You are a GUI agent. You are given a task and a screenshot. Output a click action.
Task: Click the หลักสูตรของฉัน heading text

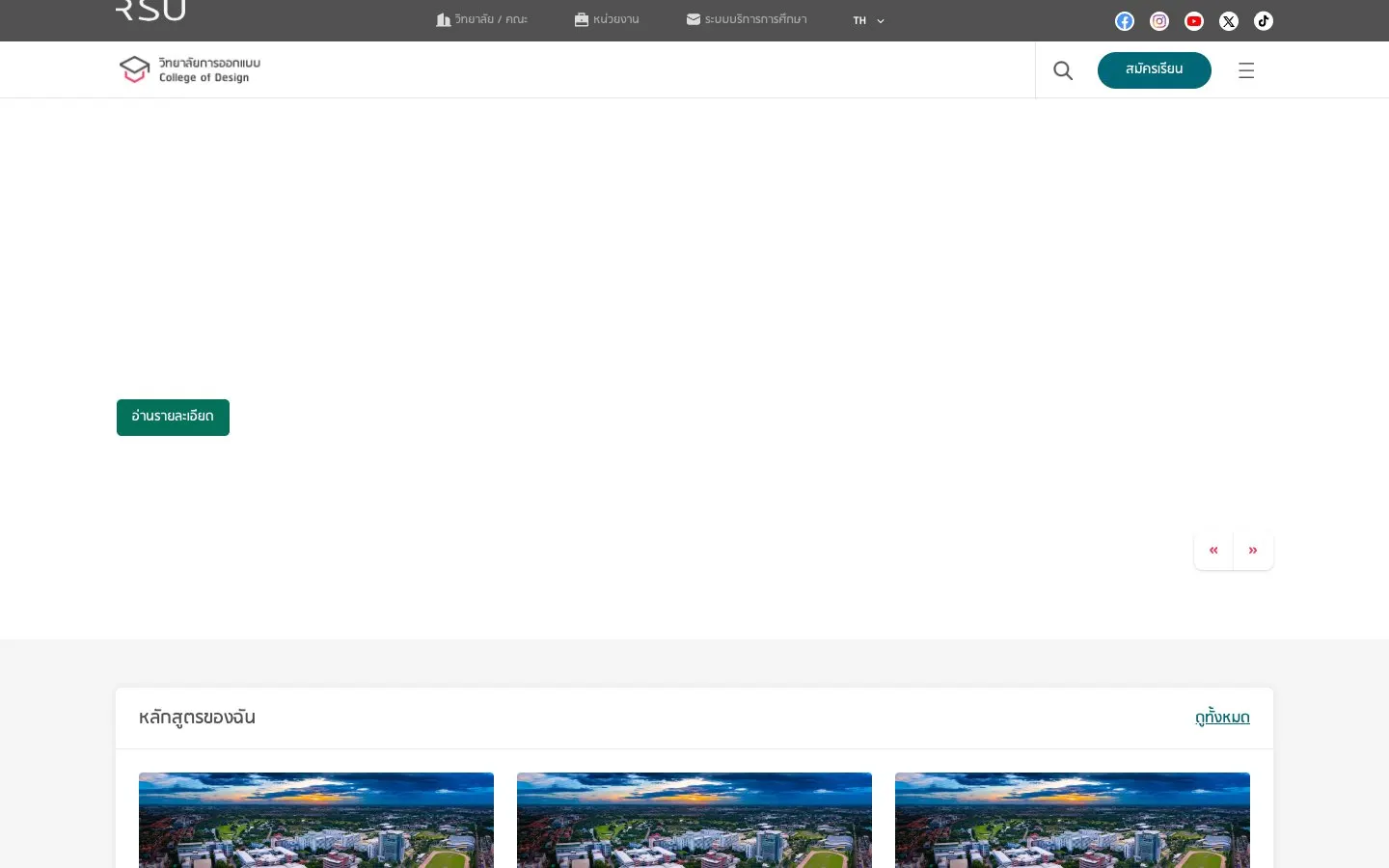point(197,718)
